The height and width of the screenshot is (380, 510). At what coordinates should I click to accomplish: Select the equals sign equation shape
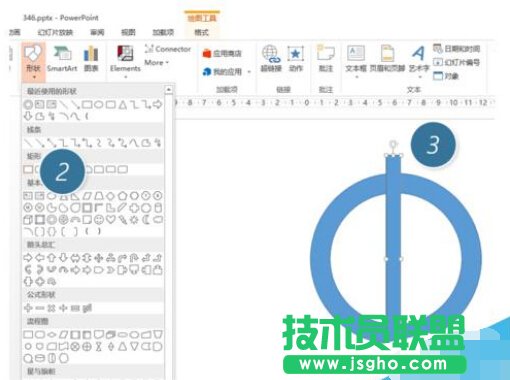[75, 308]
